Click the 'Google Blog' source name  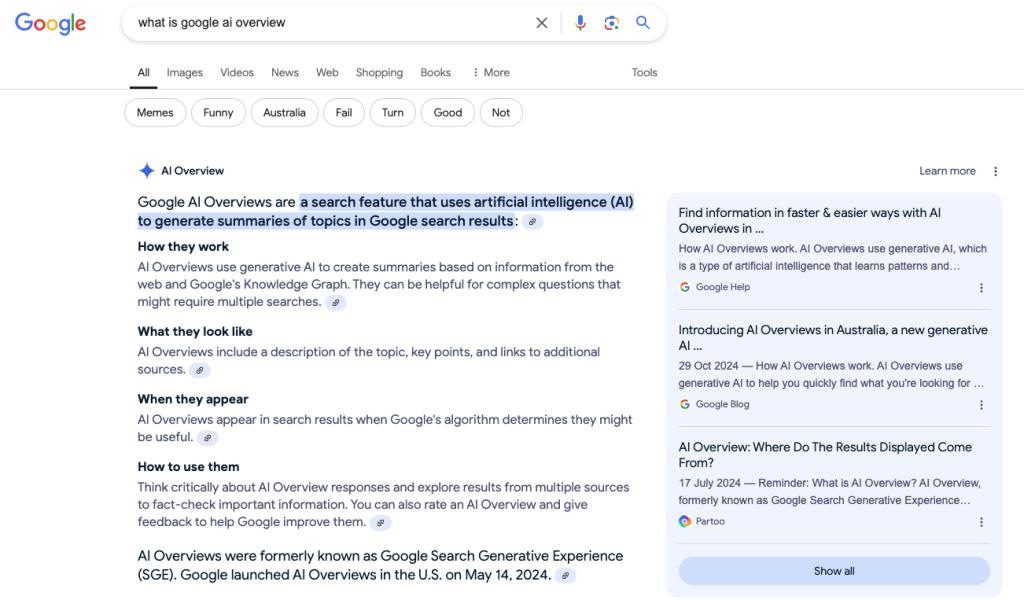point(722,404)
